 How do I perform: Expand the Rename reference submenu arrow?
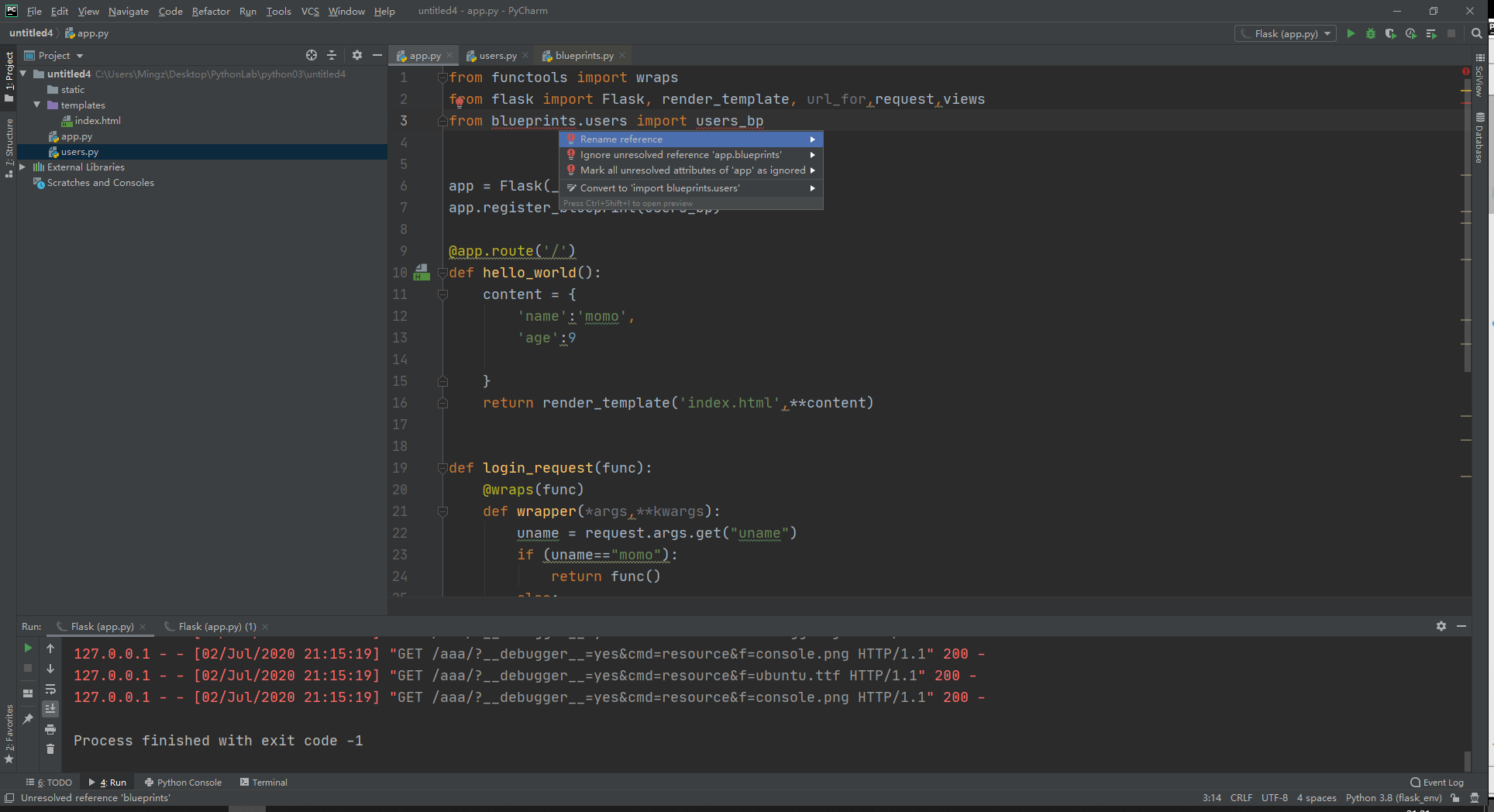pos(812,139)
